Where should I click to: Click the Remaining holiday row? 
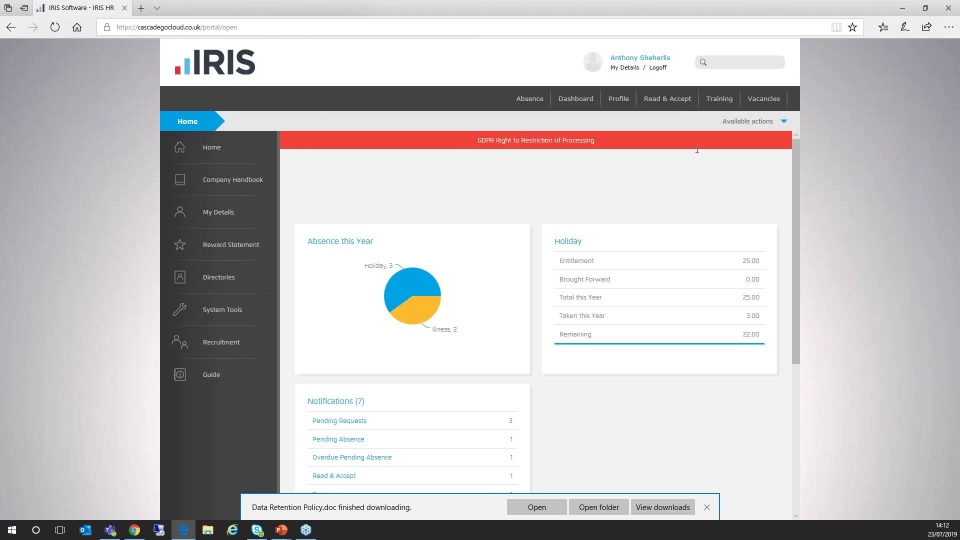point(659,334)
